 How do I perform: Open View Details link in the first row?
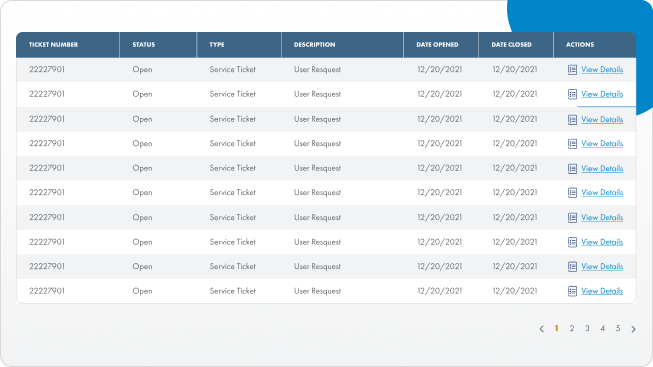[602, 70]
